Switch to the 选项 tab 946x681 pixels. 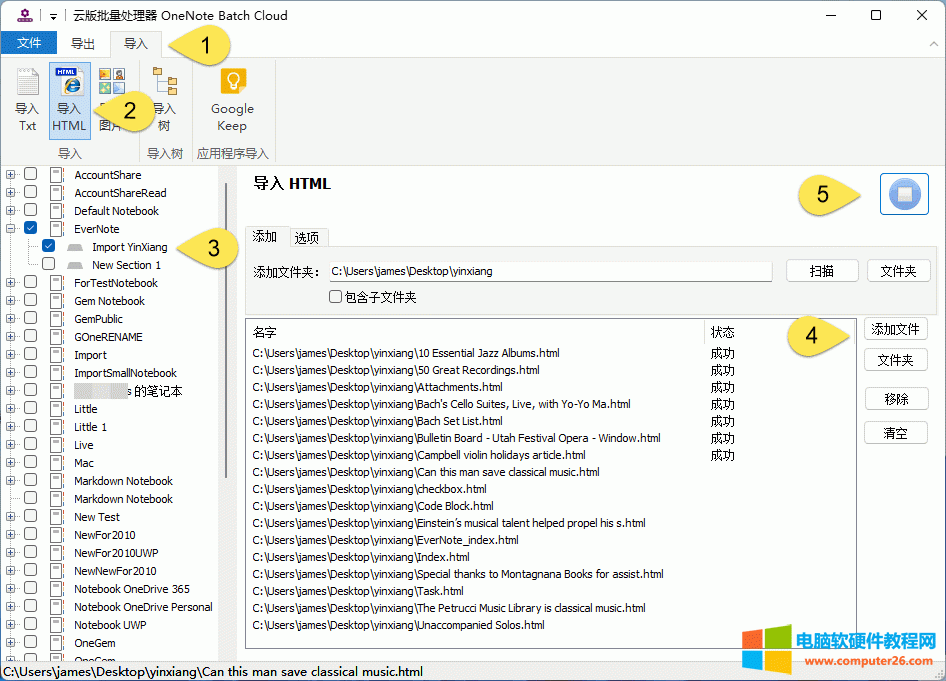308,237
